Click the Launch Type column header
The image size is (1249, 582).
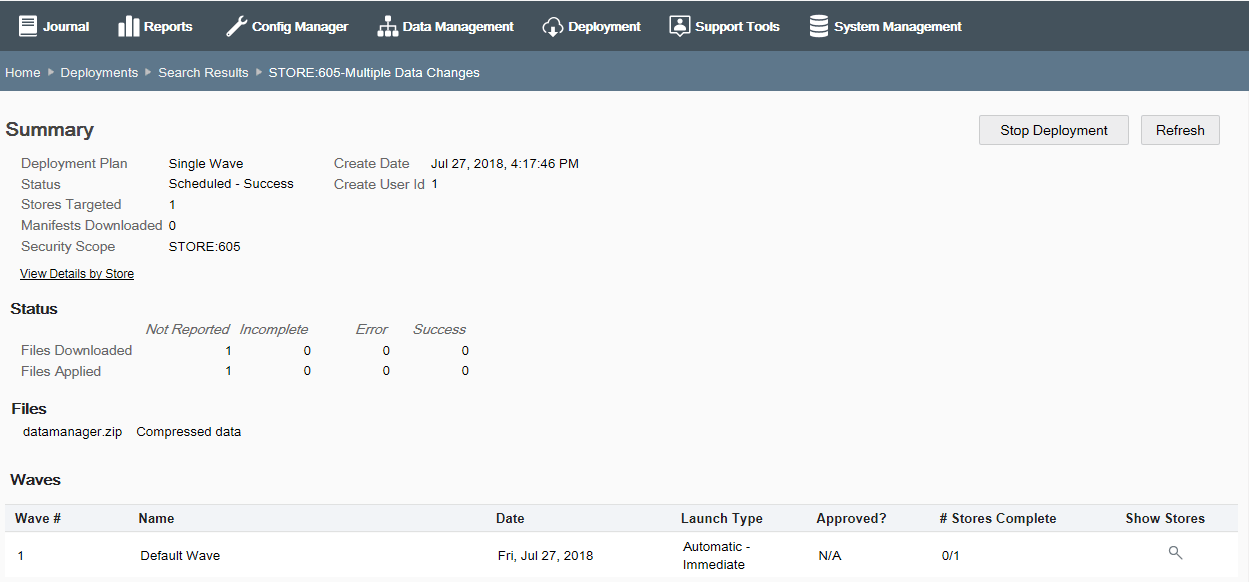point(721,518)
